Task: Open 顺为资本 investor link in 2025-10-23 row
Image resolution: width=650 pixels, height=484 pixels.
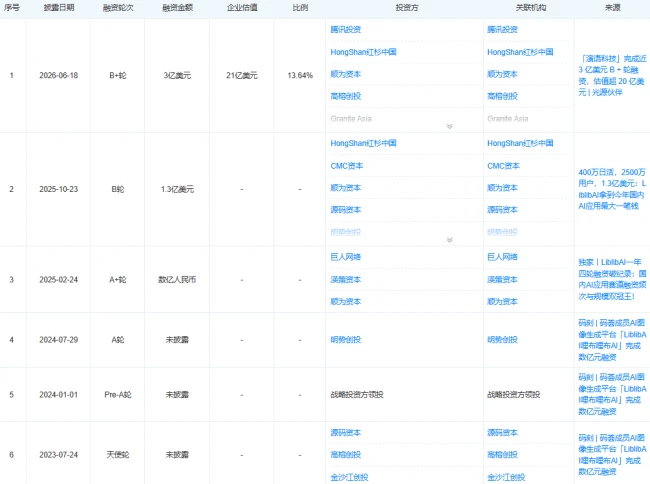Action: [346, 188]
